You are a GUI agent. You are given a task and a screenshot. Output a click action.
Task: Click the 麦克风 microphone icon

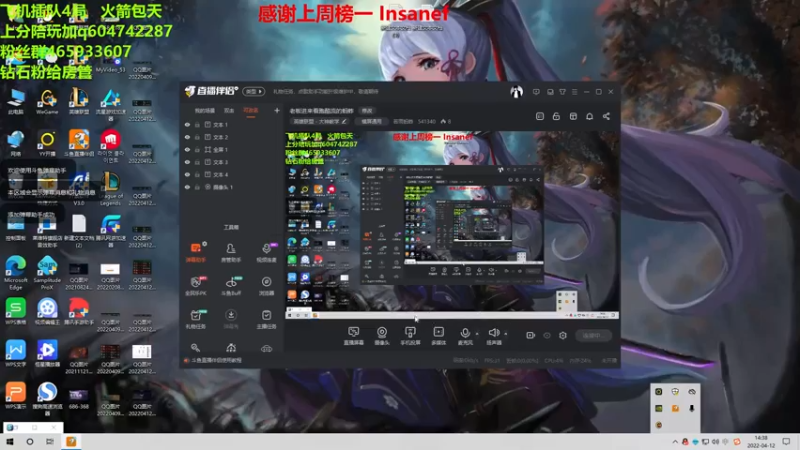coord(465,334)
